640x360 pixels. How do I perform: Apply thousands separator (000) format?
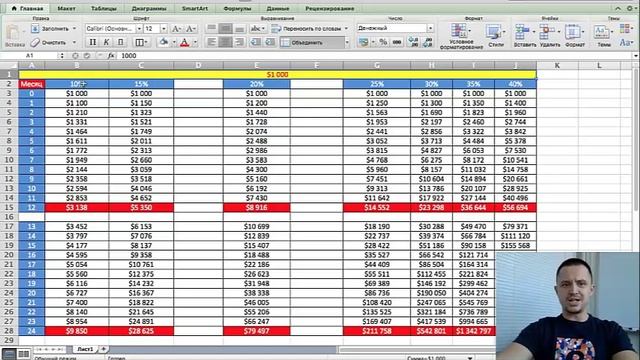pos(397,42)
